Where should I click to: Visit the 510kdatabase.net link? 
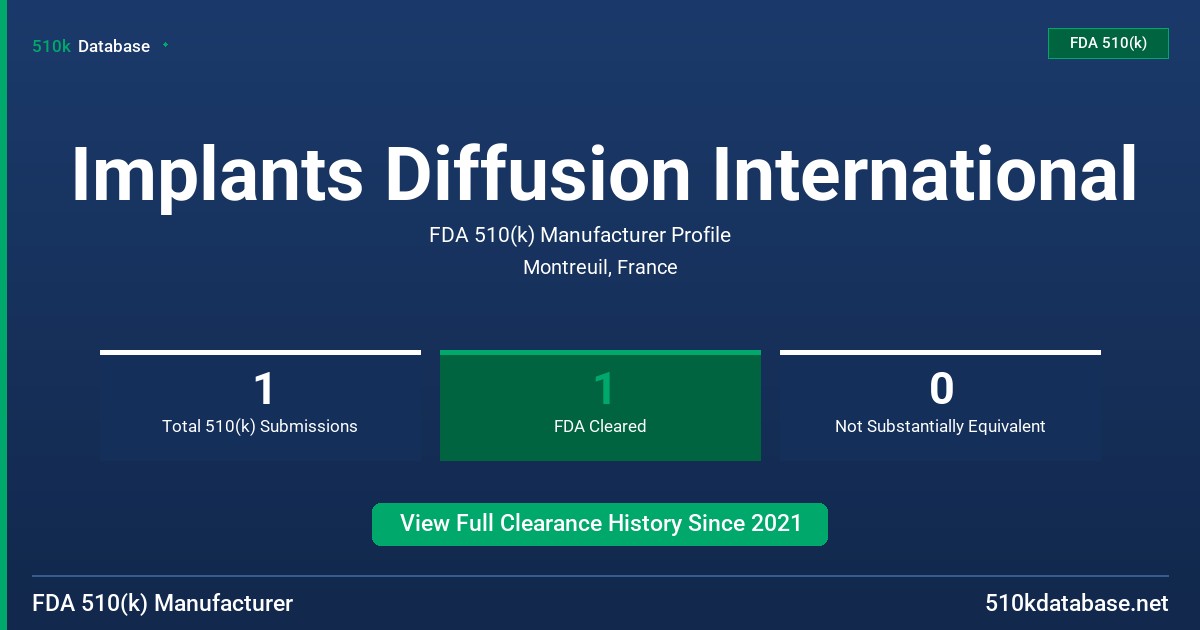(1076, 603)
